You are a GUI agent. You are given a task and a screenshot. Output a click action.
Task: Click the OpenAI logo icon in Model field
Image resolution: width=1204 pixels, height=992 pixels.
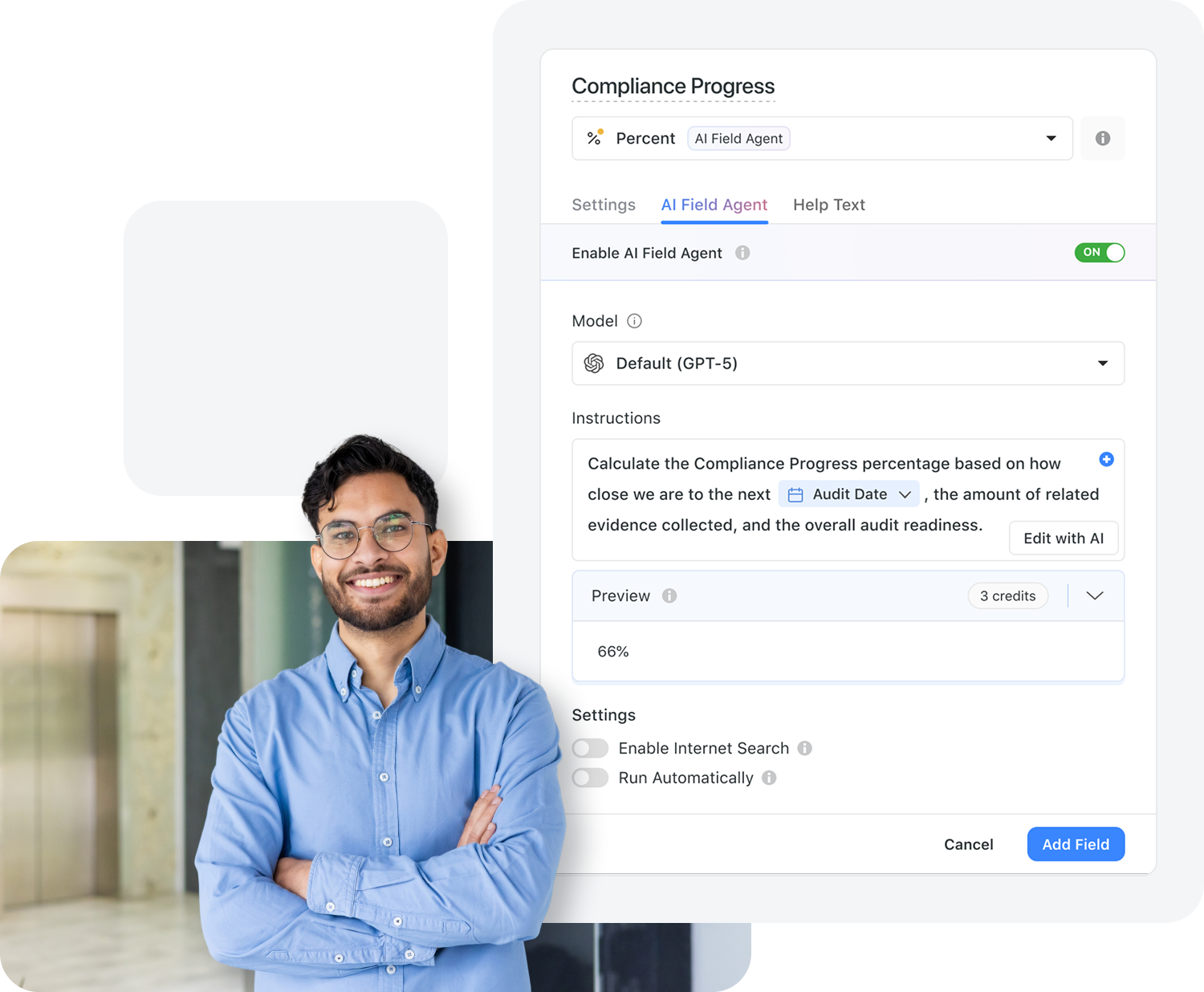click(x=594, y=363)
